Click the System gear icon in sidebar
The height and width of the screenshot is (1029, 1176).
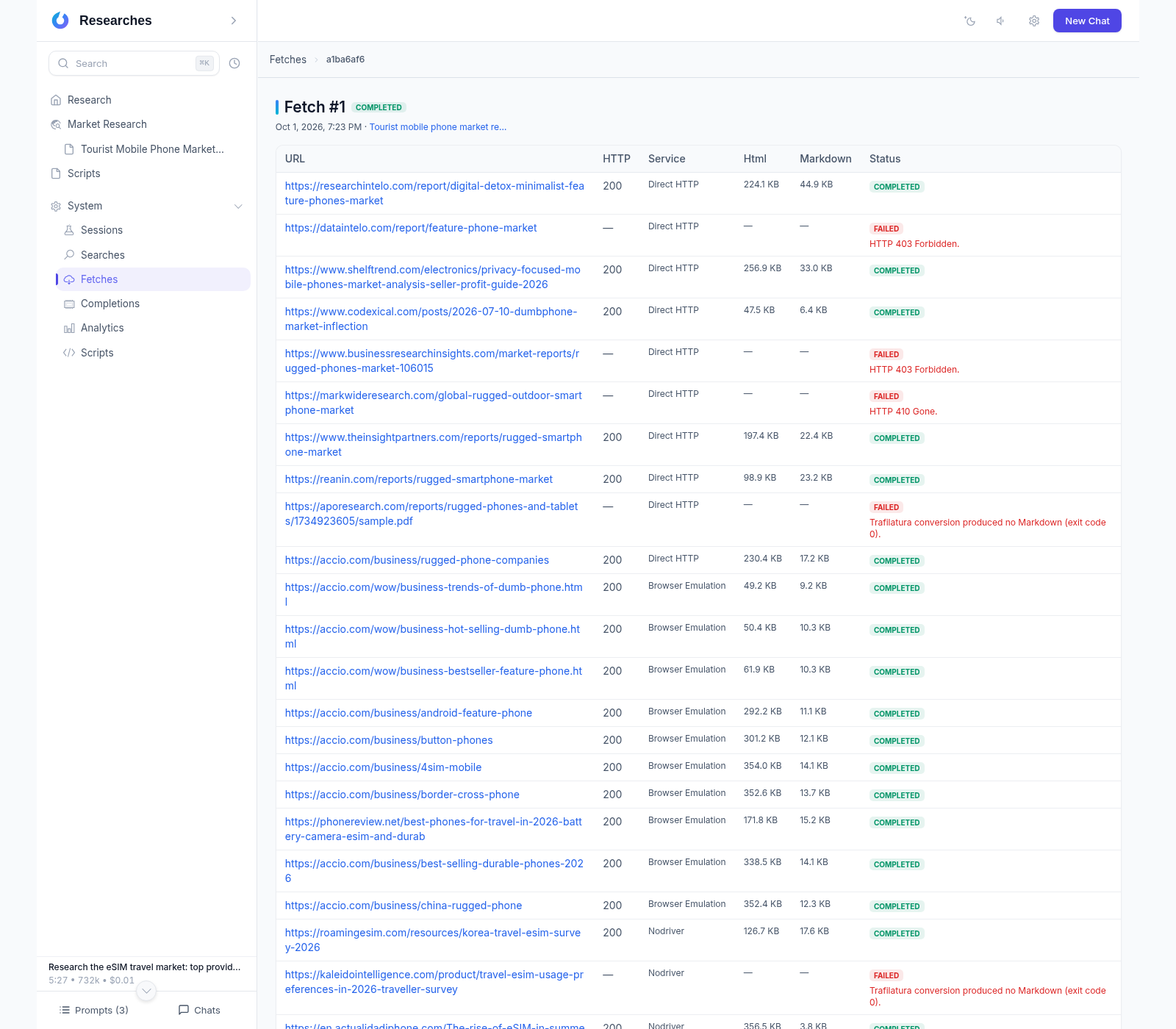(x=56, y=206)
